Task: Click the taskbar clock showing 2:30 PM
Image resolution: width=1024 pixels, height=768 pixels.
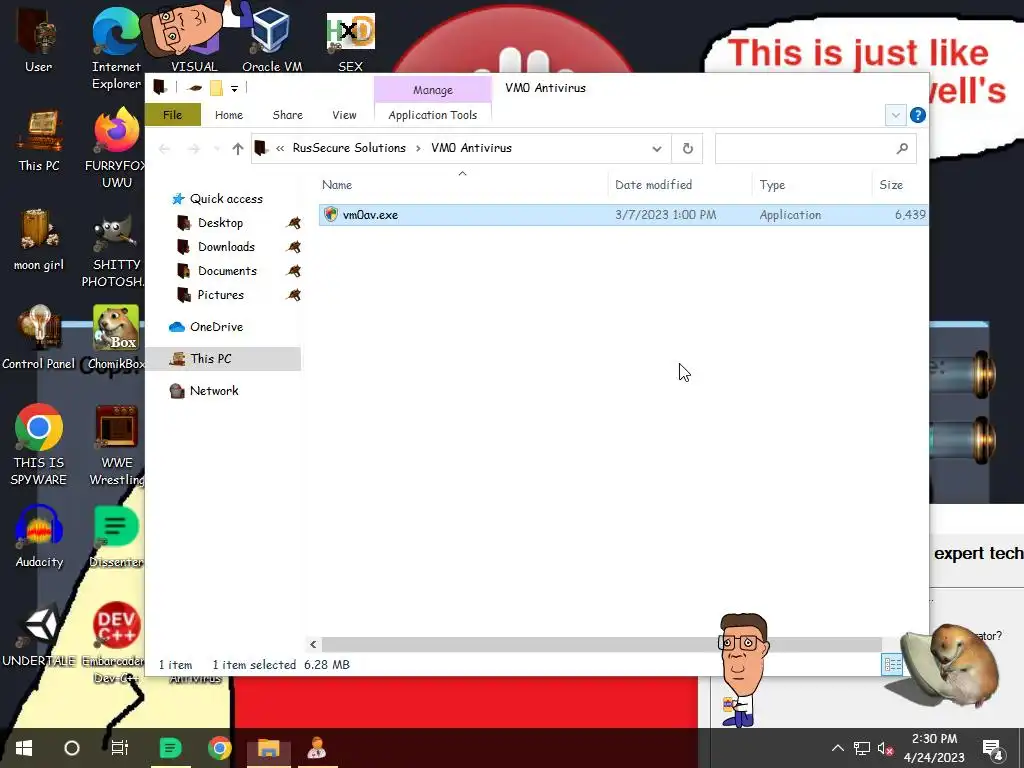Action: point(934,748)
